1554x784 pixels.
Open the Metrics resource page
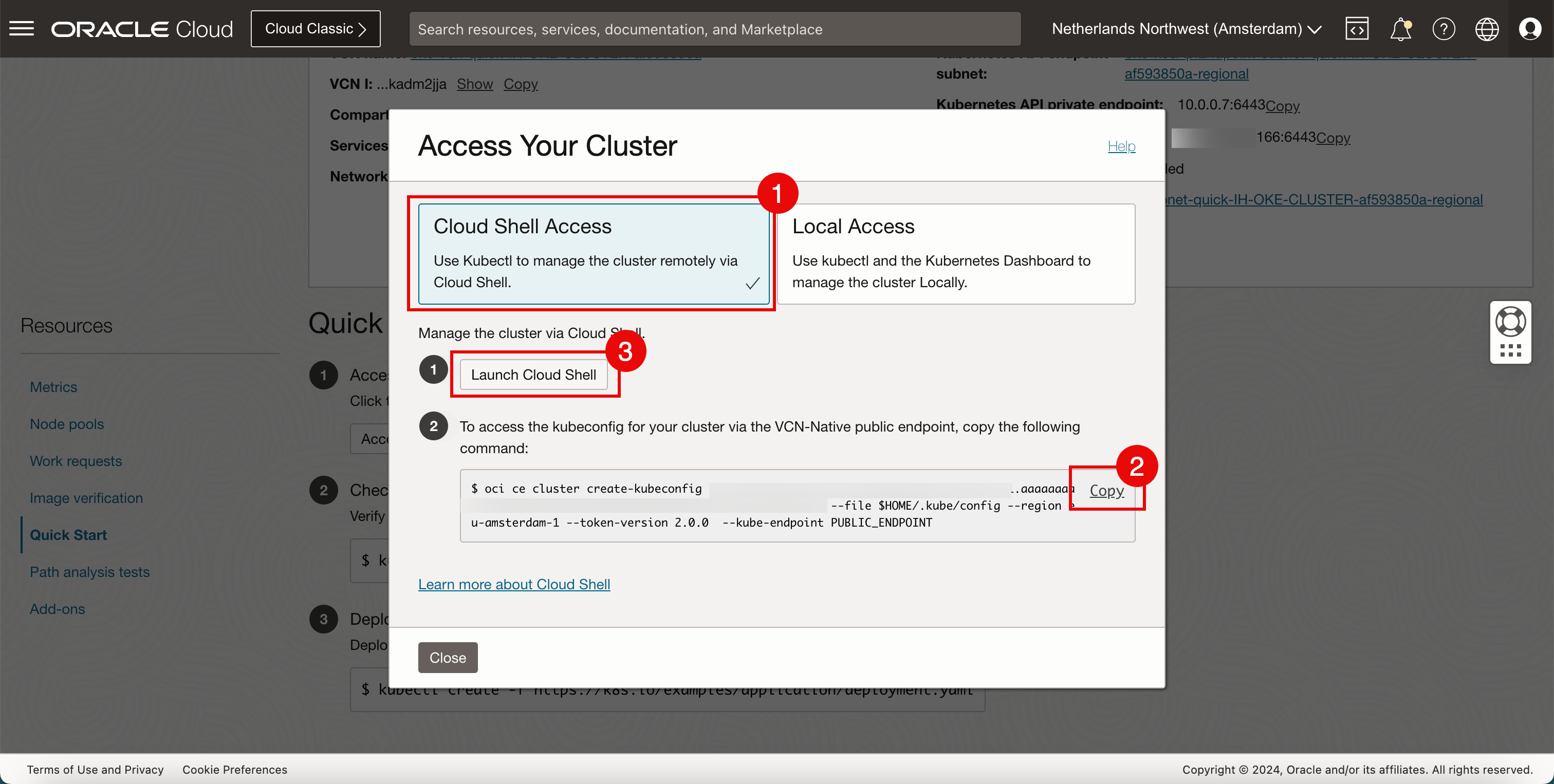click(53, 386)
